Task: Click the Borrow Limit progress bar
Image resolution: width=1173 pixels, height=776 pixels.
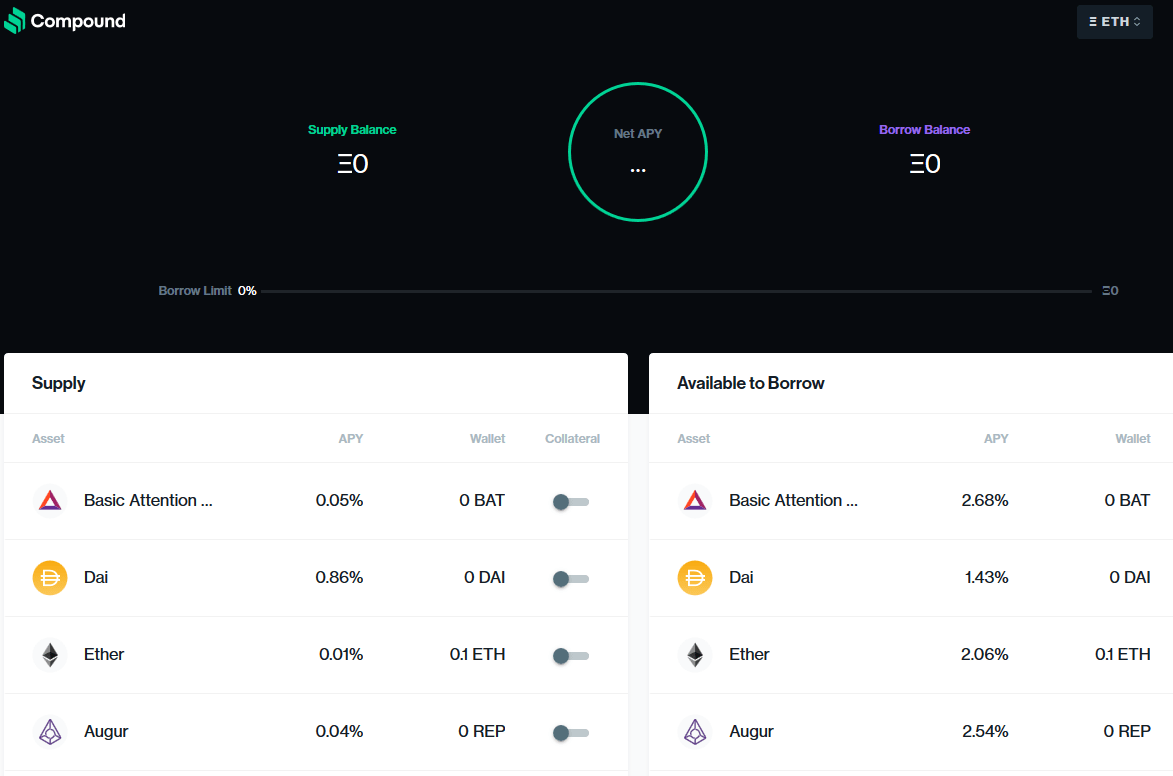Action: (676, 291)
